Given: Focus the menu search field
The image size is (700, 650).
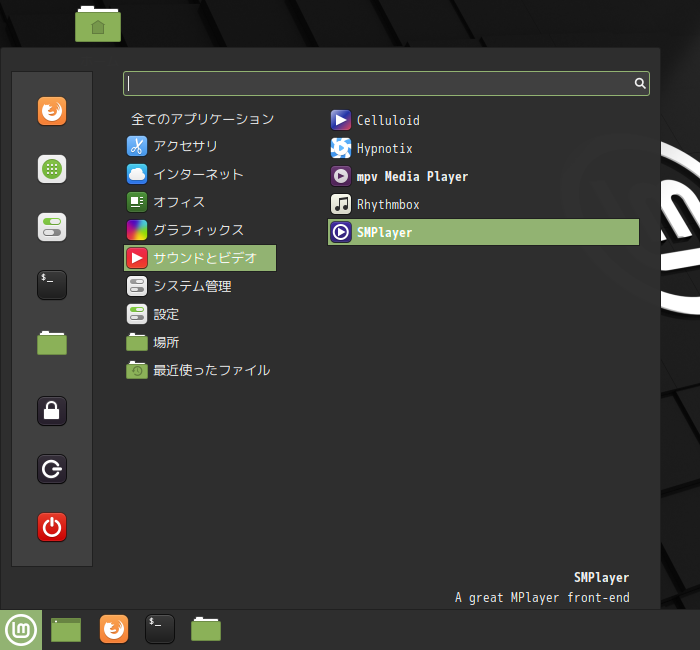Looking at the screenshot, I should pos(386,83).
